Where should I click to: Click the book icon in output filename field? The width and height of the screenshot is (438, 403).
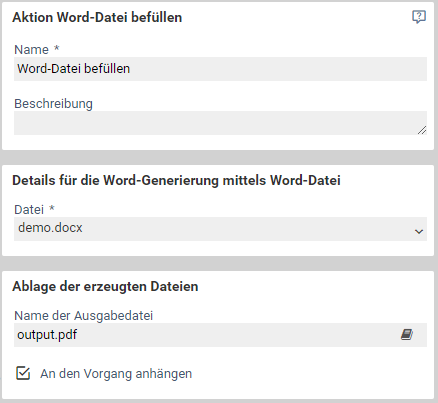pos(407,334)
